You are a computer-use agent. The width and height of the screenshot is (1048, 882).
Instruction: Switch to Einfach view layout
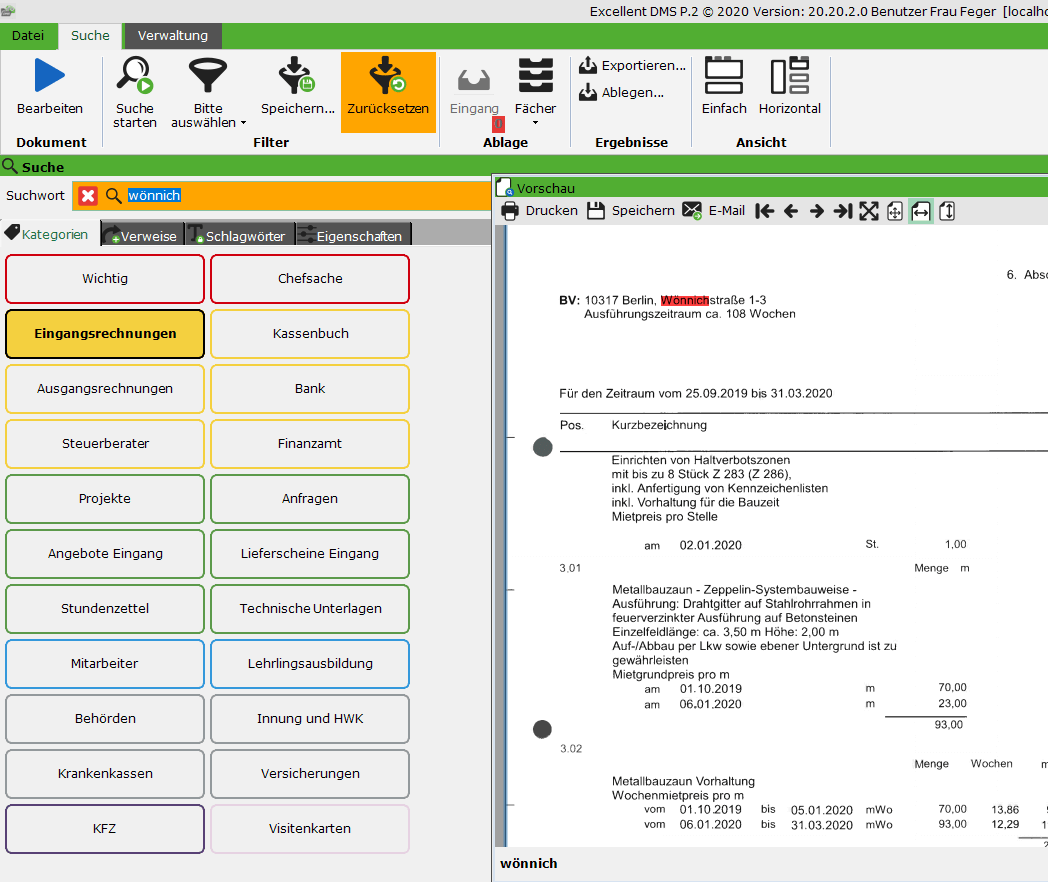(724, 87)
